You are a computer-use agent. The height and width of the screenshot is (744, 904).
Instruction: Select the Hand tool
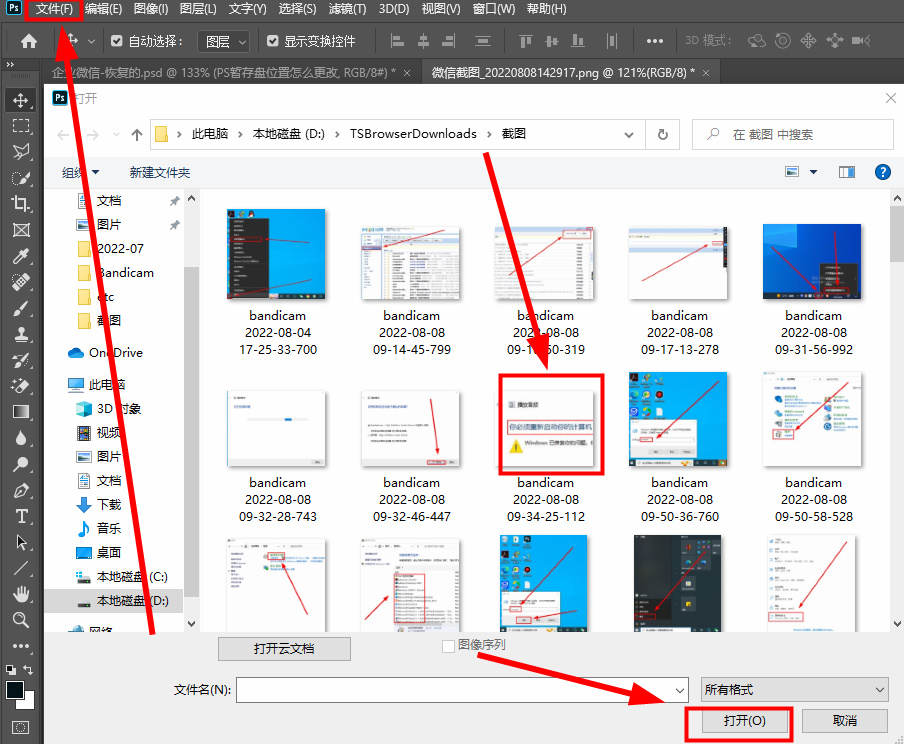(20, 594)
